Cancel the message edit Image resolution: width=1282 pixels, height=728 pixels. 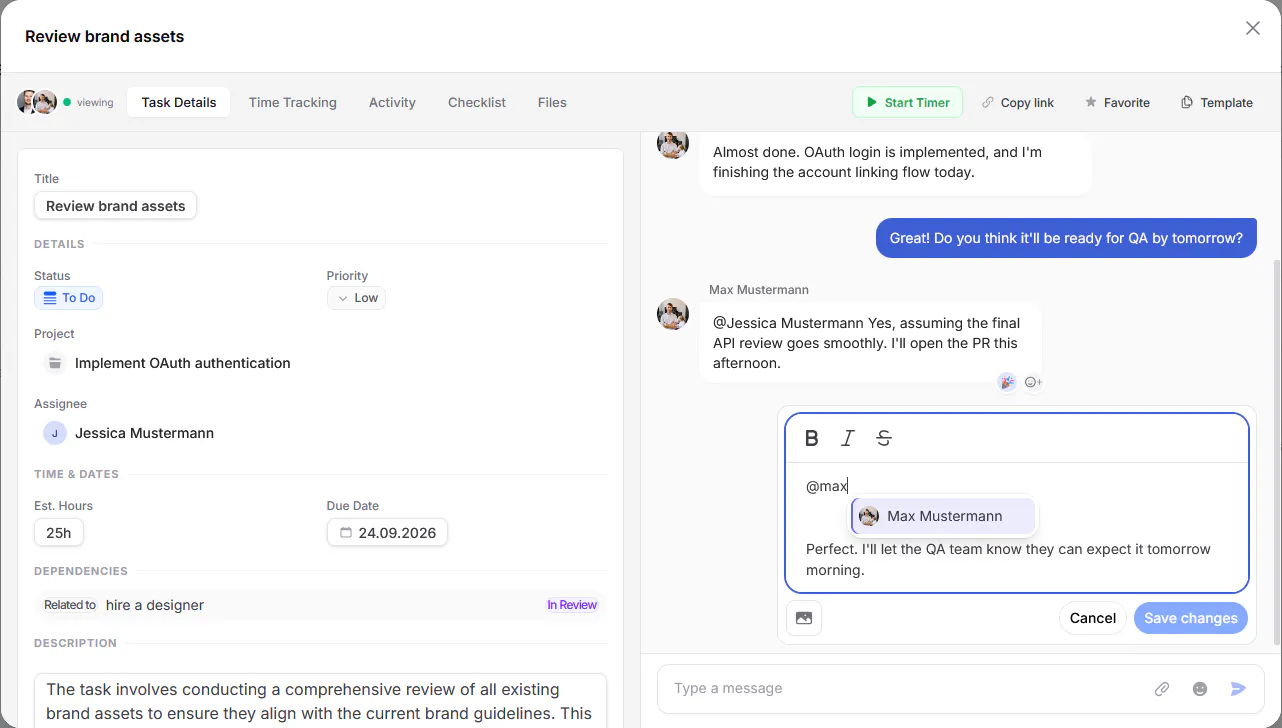click(1093, 618)
